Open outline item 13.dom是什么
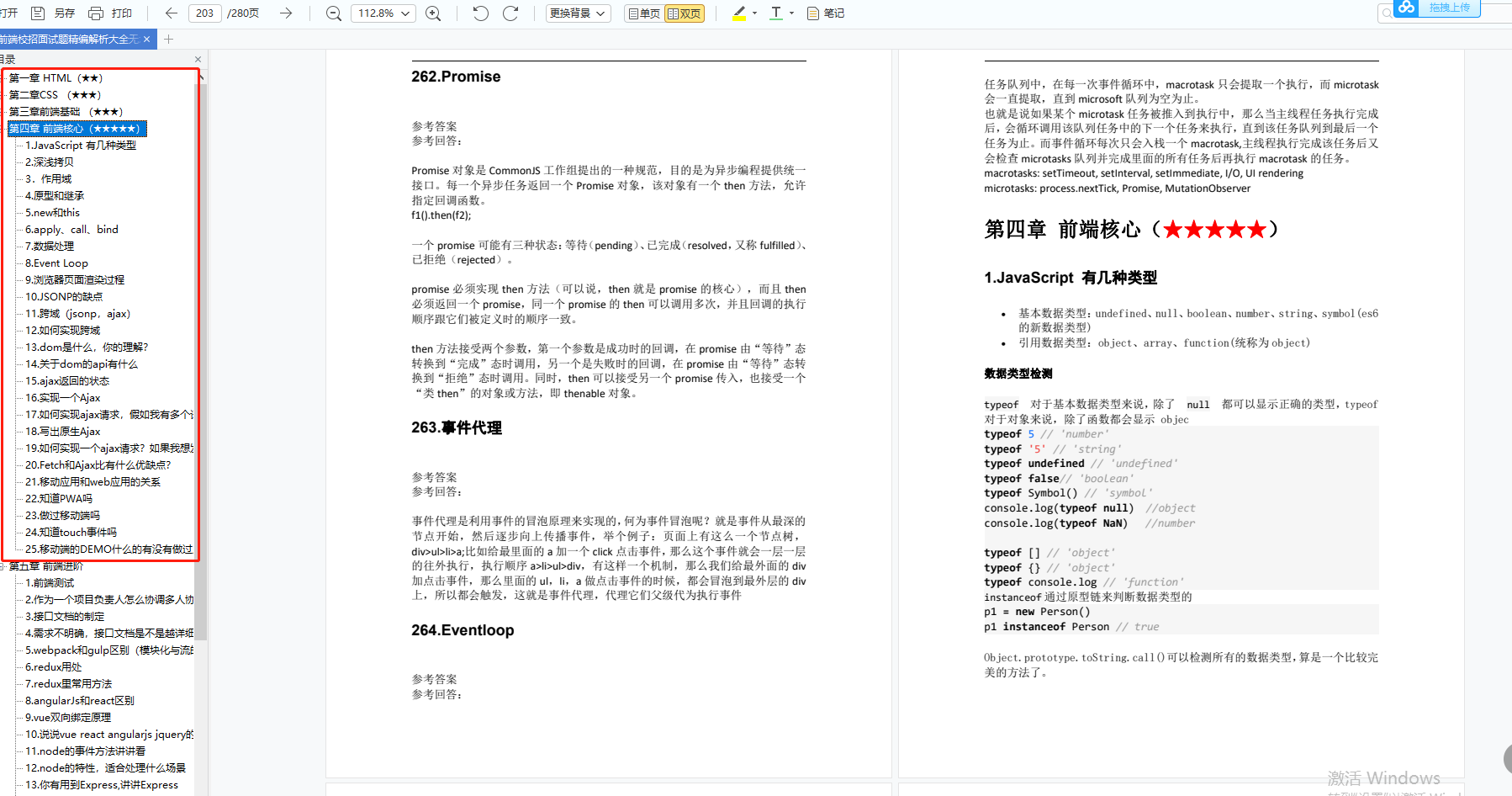1512x796 pixels. 87,348
